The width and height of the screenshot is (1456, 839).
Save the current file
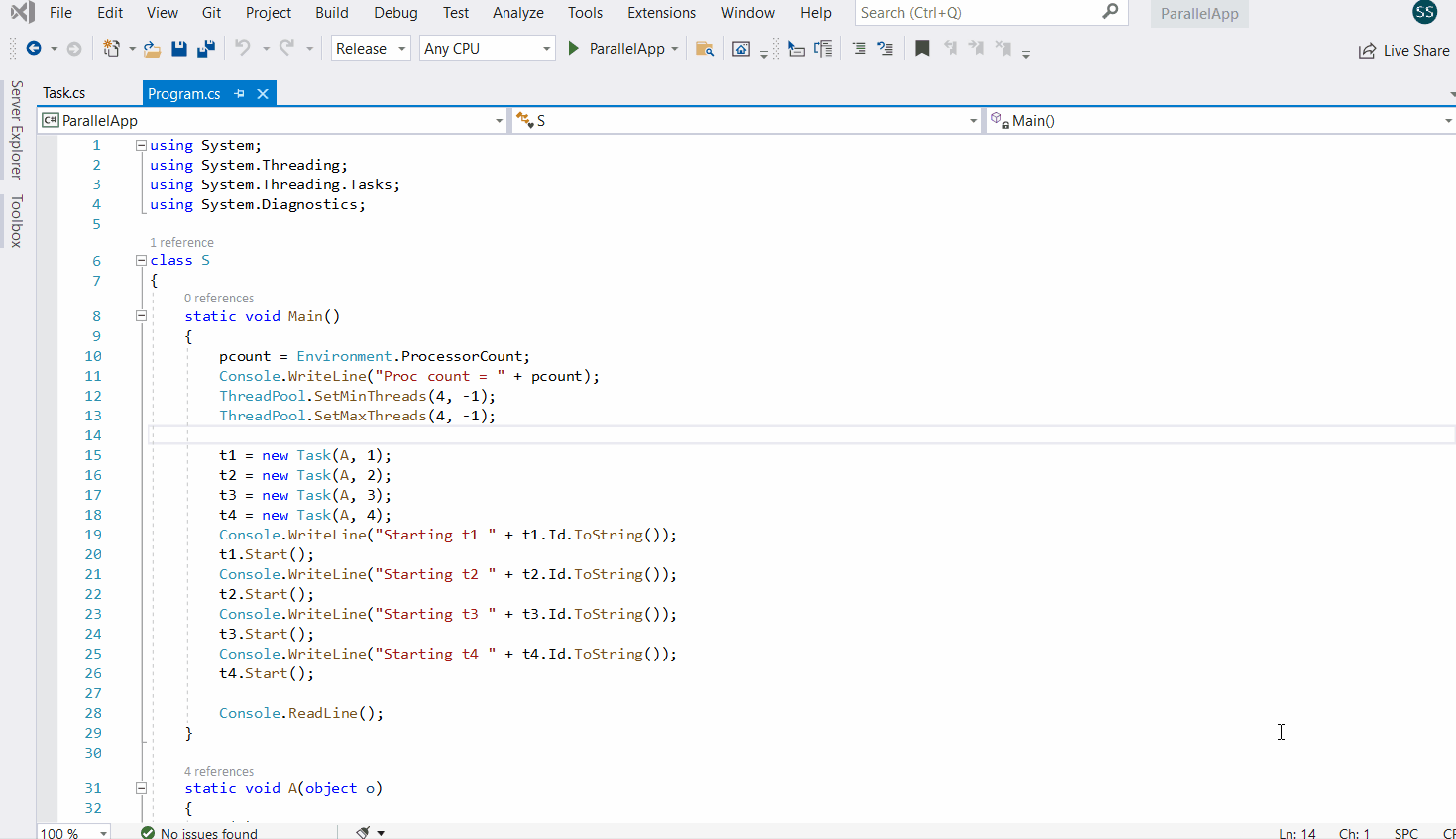pyautogui.click(x=178, y=48)
